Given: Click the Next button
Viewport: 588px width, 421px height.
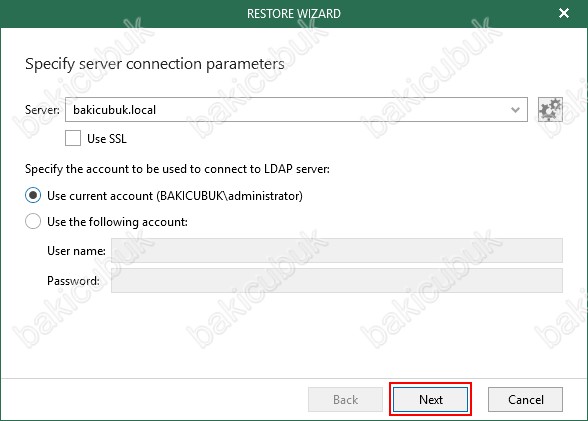Looking at the screenshot, I should (430, 399).
